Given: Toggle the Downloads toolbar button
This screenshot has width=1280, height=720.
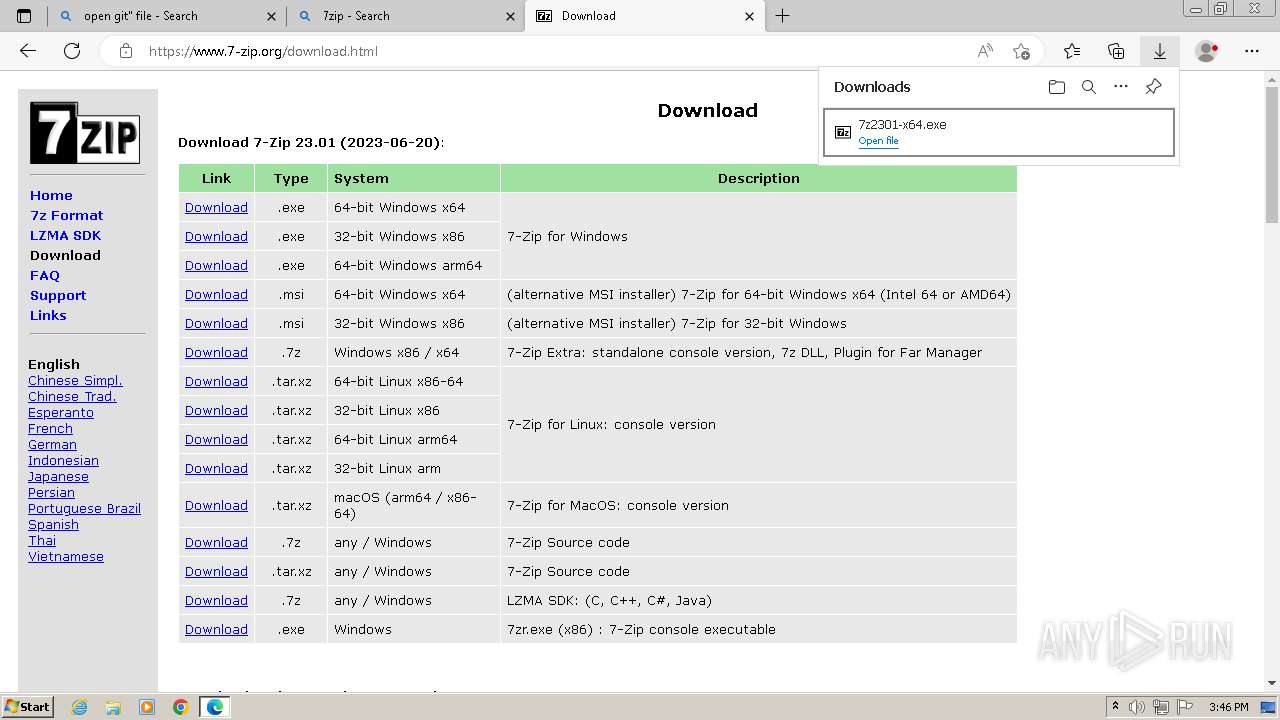Looking at the screenshot, I should [x=1160, y=51].
